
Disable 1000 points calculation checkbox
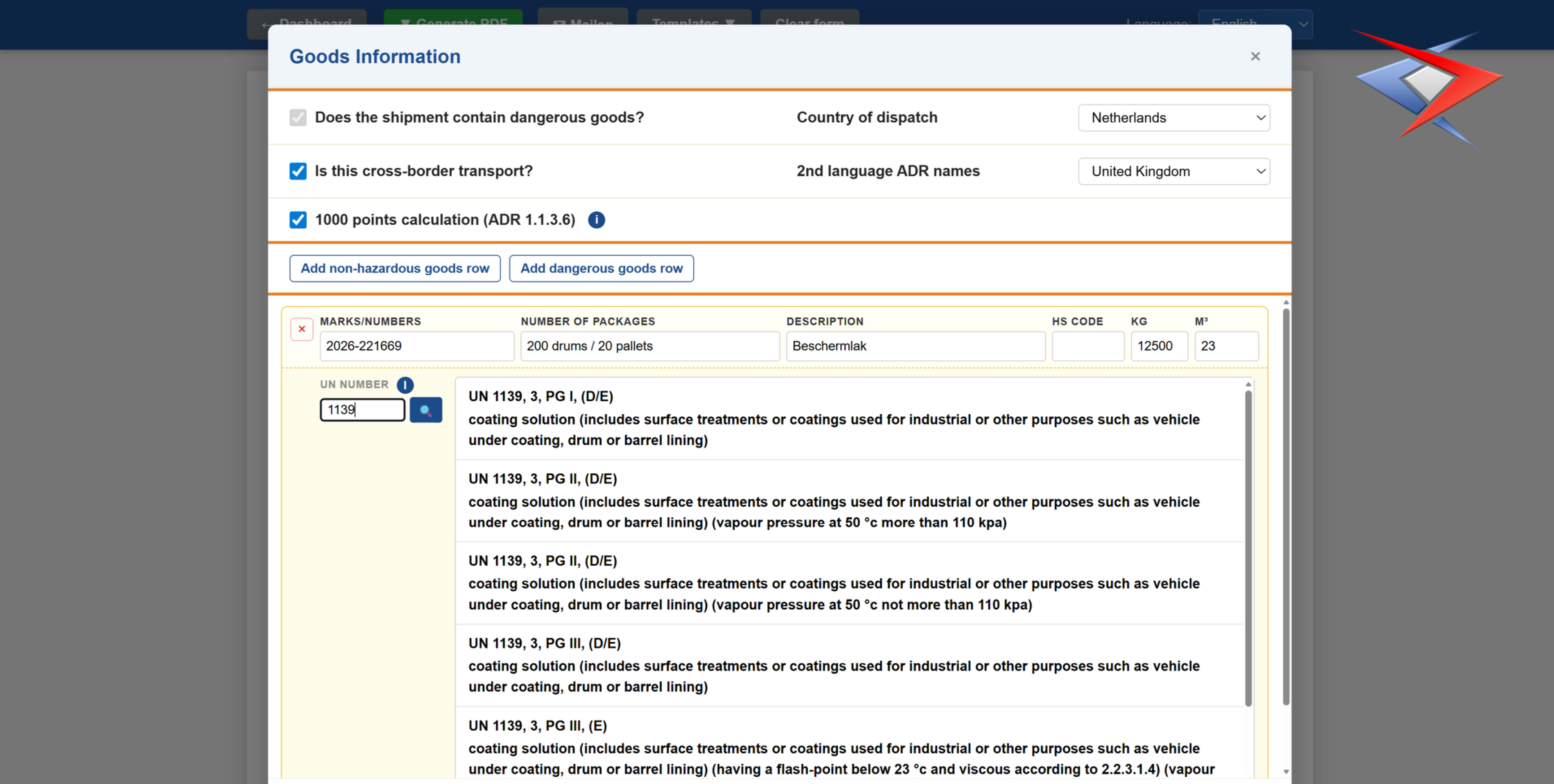click(298, 220)
